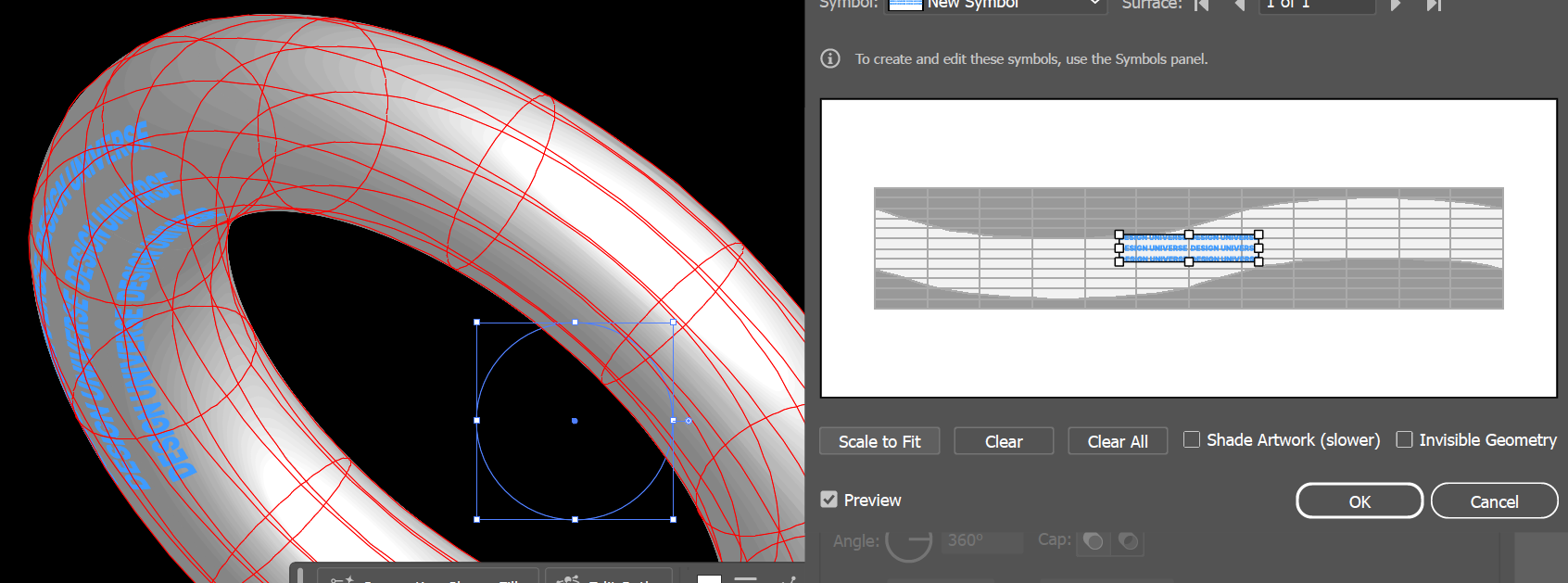The image size is (1568, 583).
Task: Enable Shade Artwork (slower) checkbox
Action: tap(1192, 439)
